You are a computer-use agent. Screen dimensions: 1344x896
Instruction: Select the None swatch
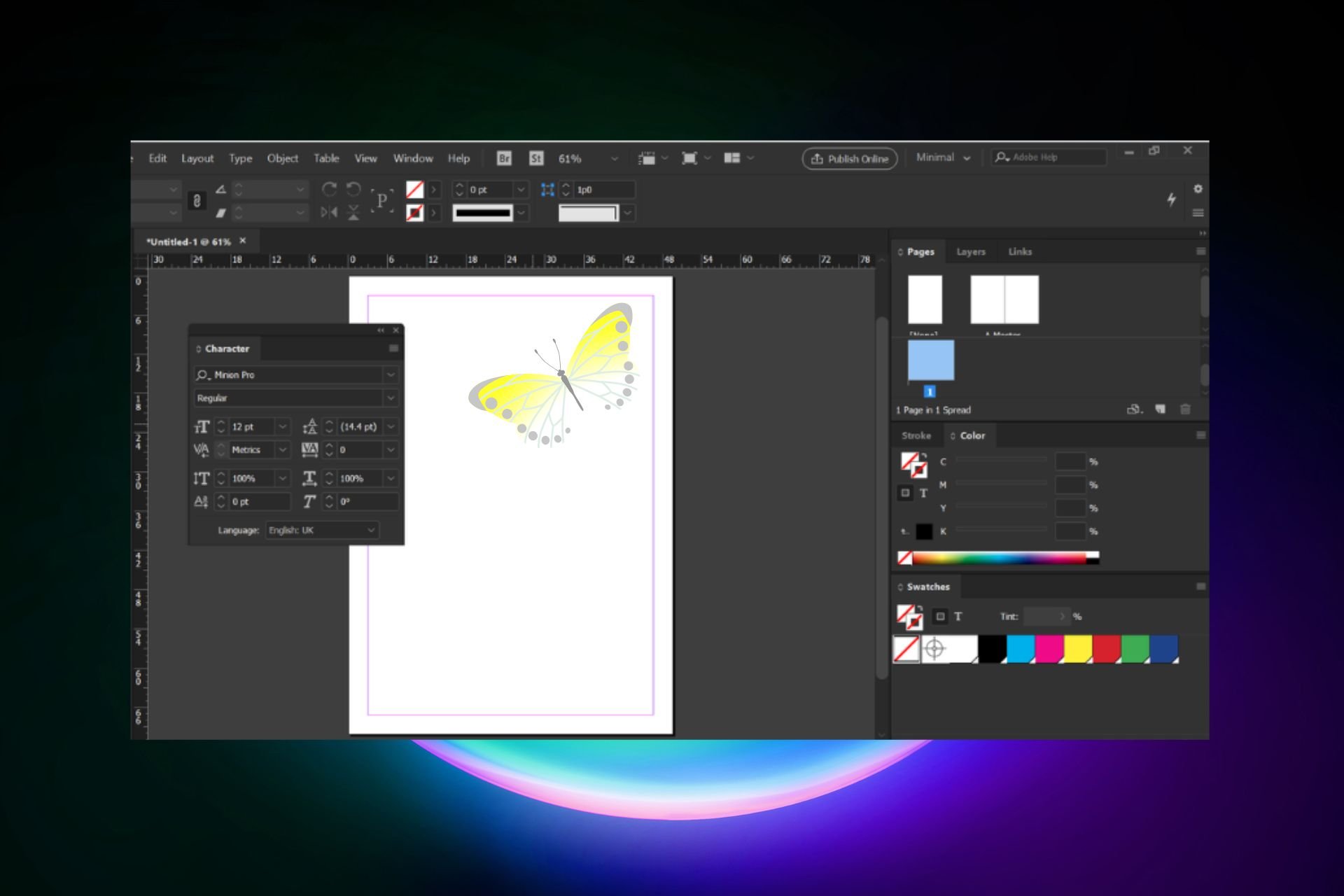906,649
